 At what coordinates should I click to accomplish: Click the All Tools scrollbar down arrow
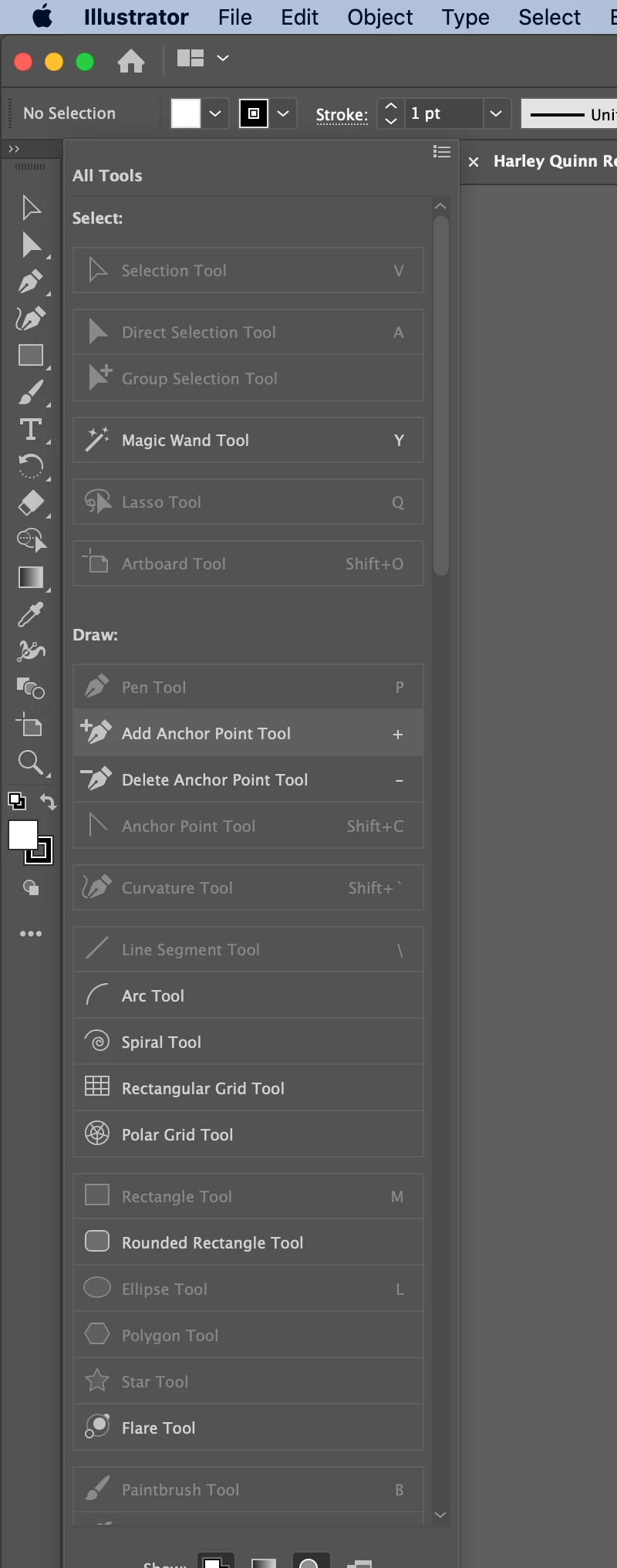[440, 1515]
